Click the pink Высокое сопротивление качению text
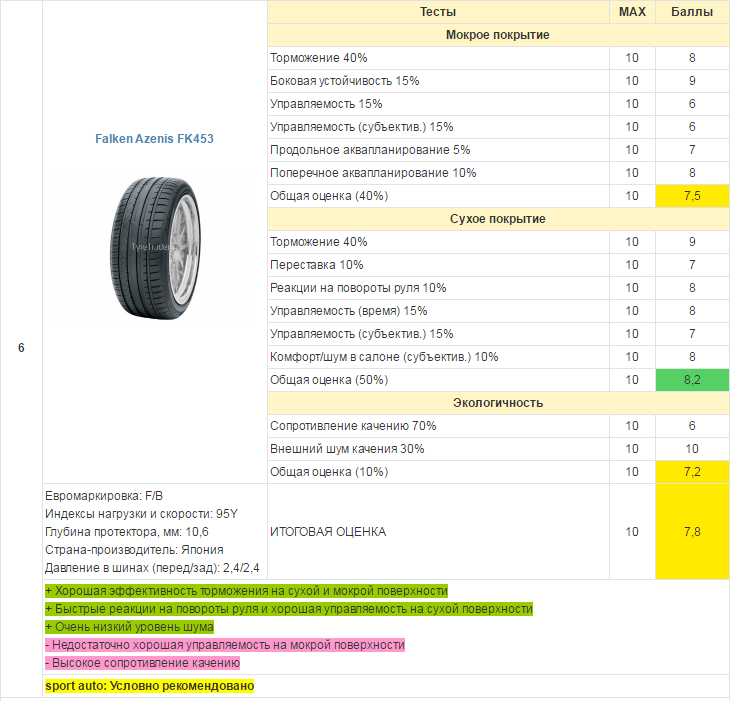Image resolution: width=733 pixels, height=701 pixels. (142, 663)
